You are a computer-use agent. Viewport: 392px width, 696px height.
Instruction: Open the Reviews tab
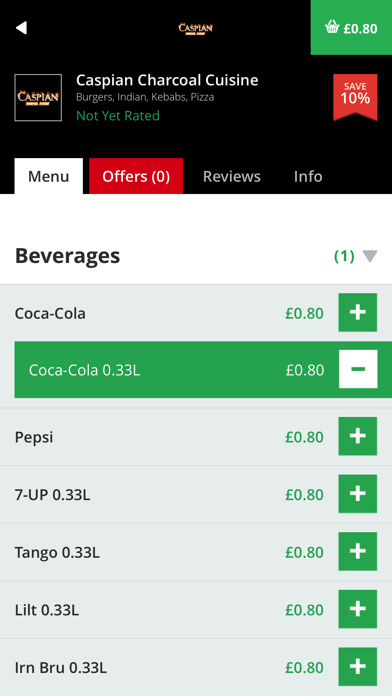(232, 176)
